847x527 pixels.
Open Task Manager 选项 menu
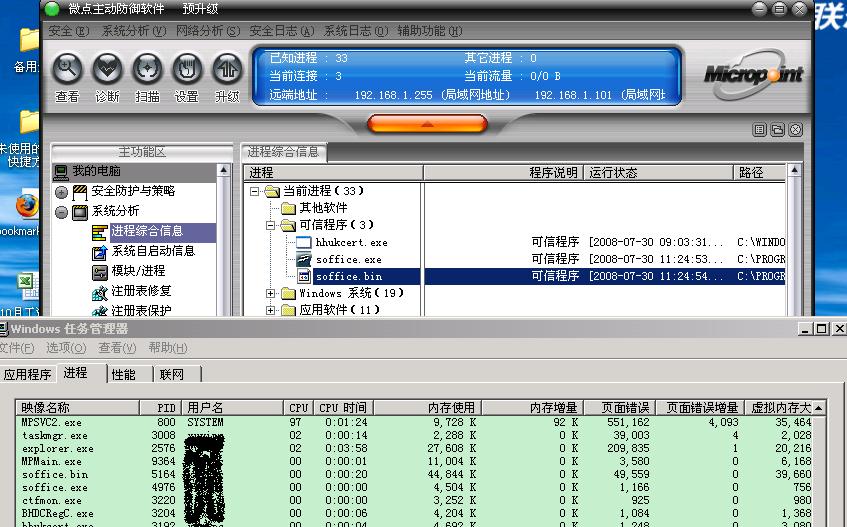pyautogui.click(x=66, y=348)
